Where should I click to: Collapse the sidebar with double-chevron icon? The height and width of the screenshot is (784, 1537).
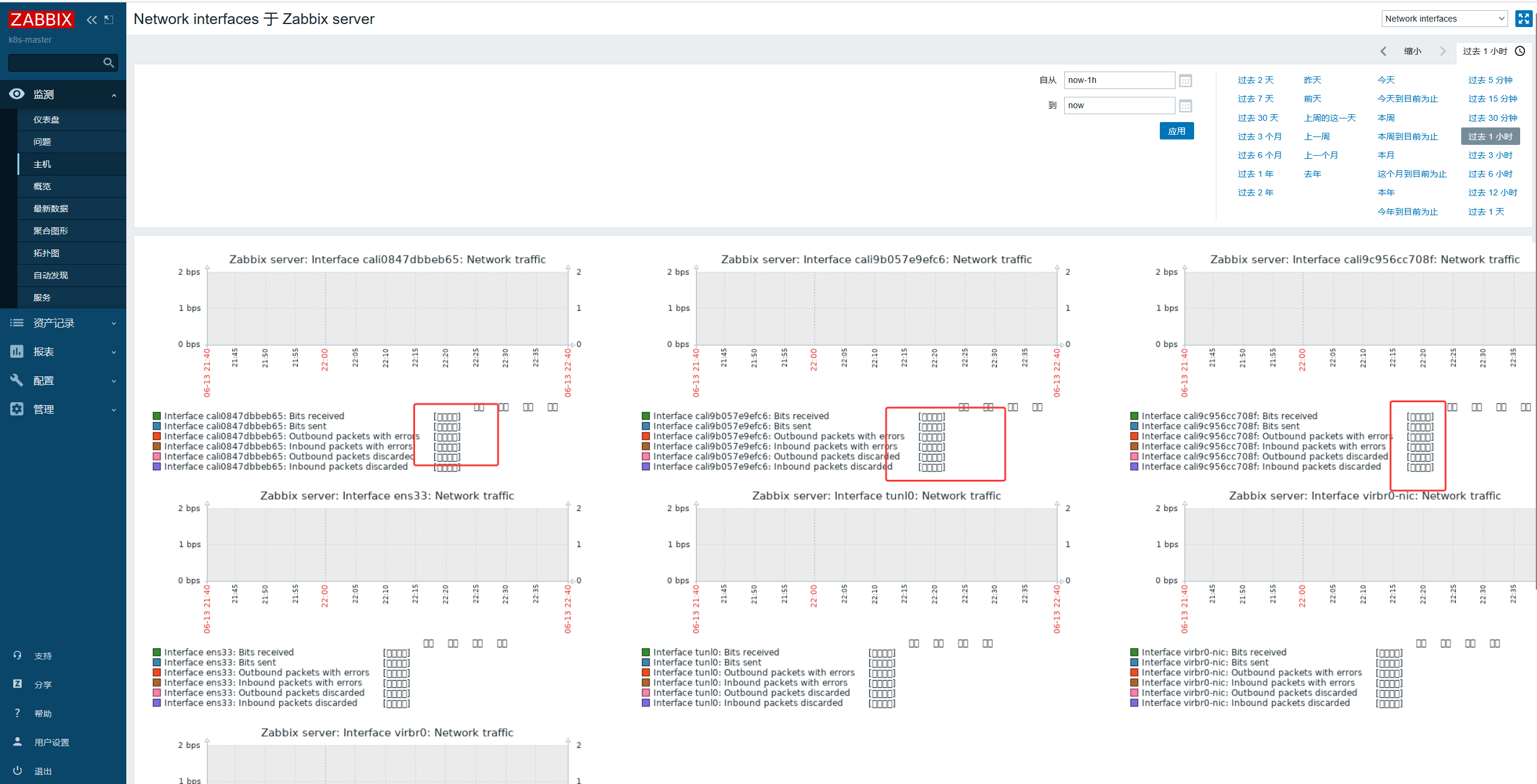tap(91, 20)
